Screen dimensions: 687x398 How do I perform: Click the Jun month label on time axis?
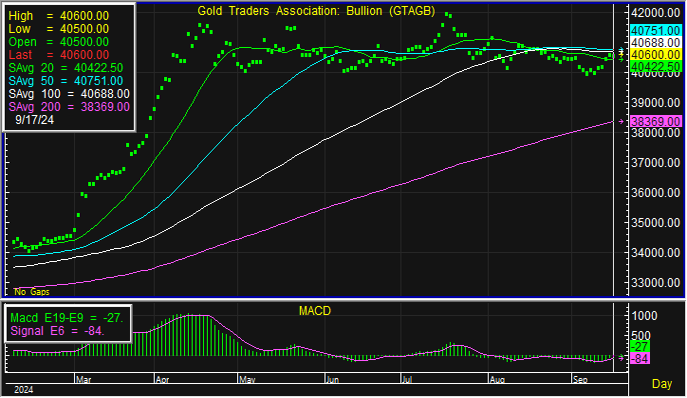coord(333,380)
